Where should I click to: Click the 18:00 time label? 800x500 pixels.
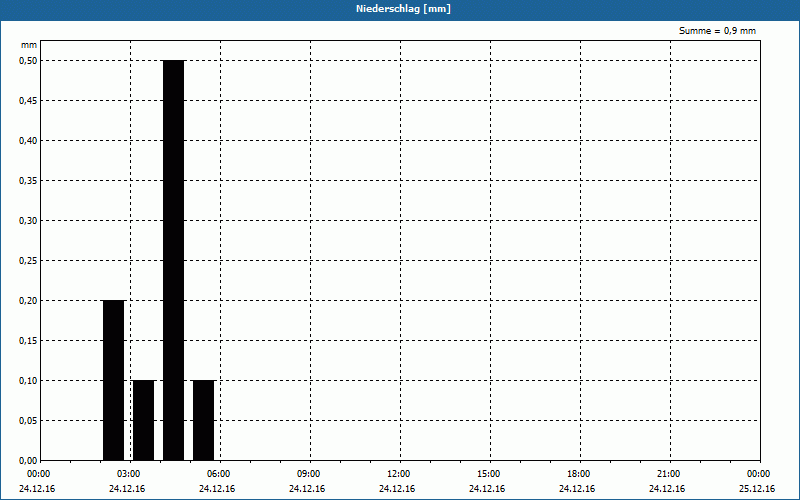tap(579, 474)
